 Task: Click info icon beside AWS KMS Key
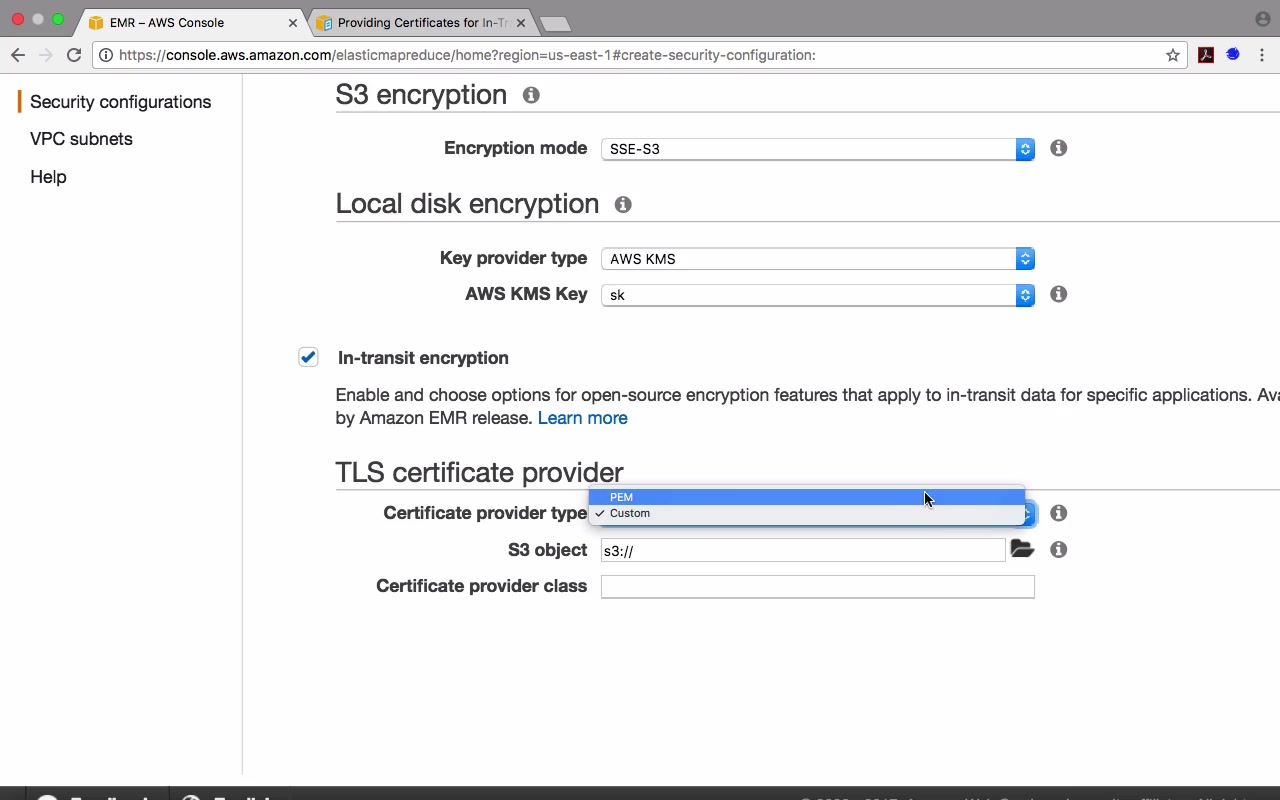(x=1058, y=294)
